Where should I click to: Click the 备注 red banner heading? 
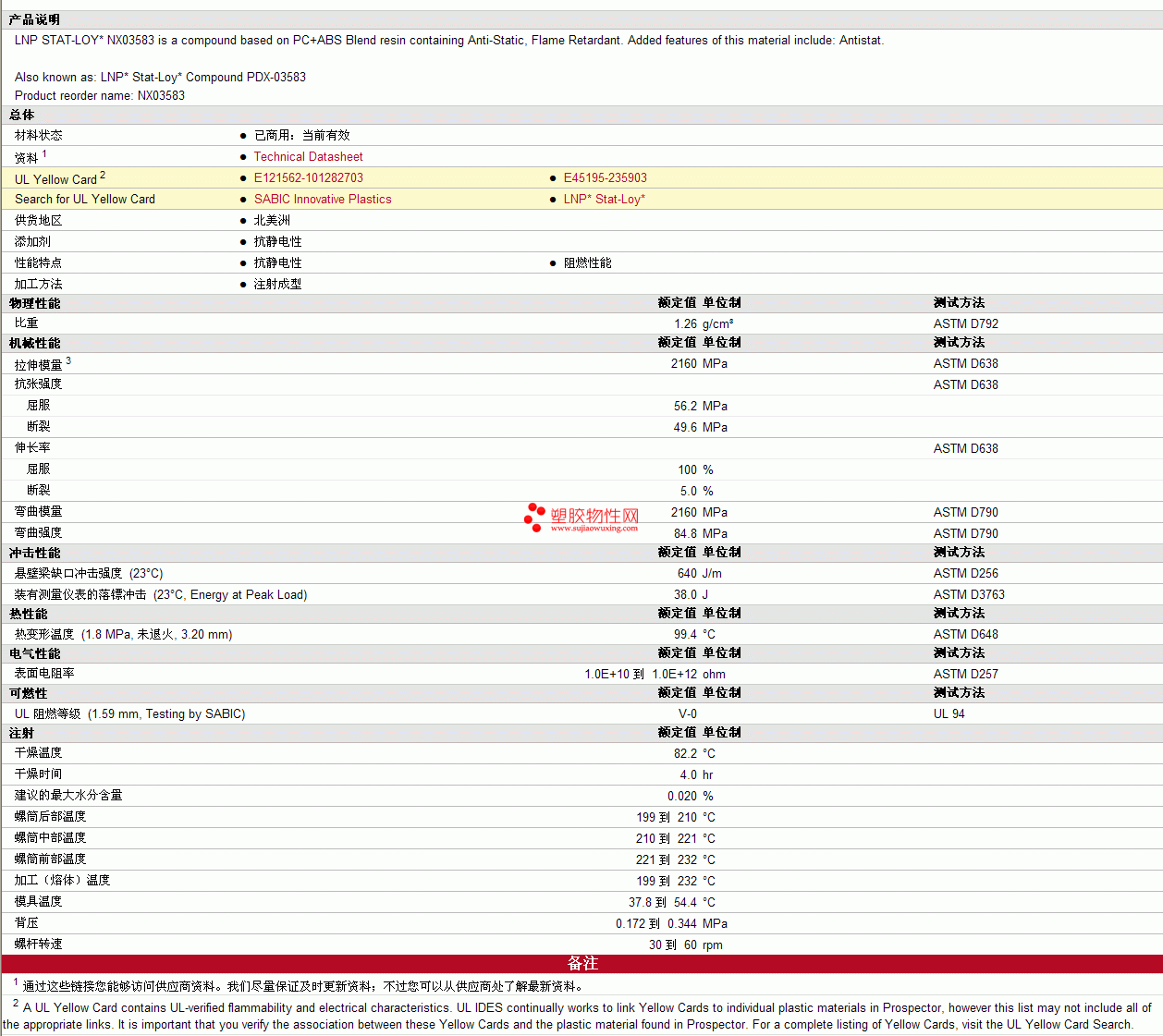[582, 964]
